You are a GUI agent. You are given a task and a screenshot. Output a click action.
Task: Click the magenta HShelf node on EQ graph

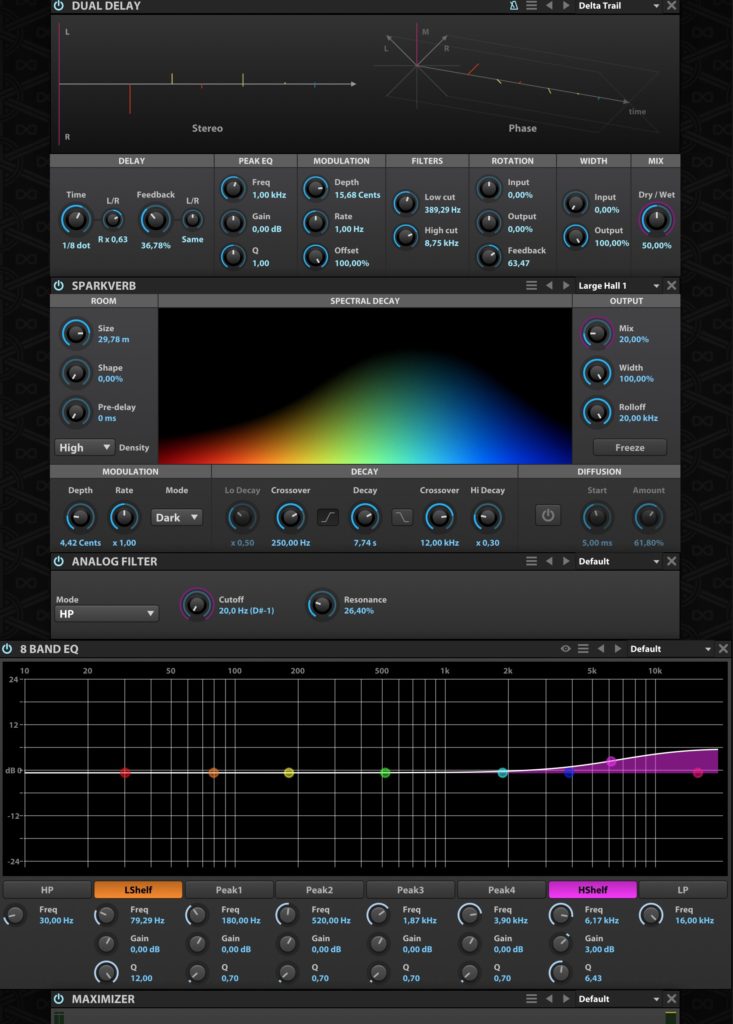pyautogui.click(x=611, y=761)
